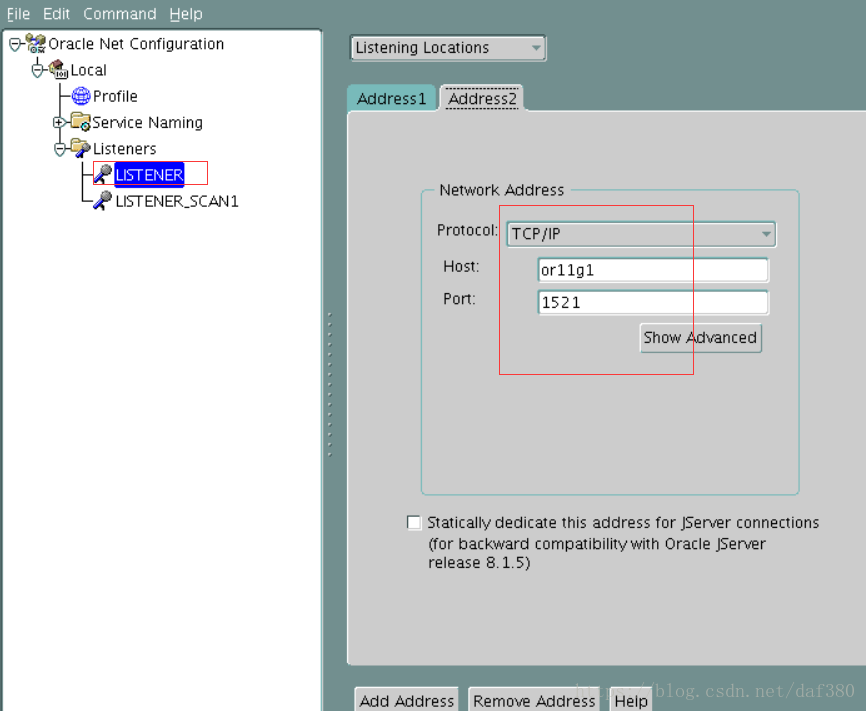Select the Service Naming tree label
The width and height of the screenshot is (866, 711).
click(x=147, y=122)
